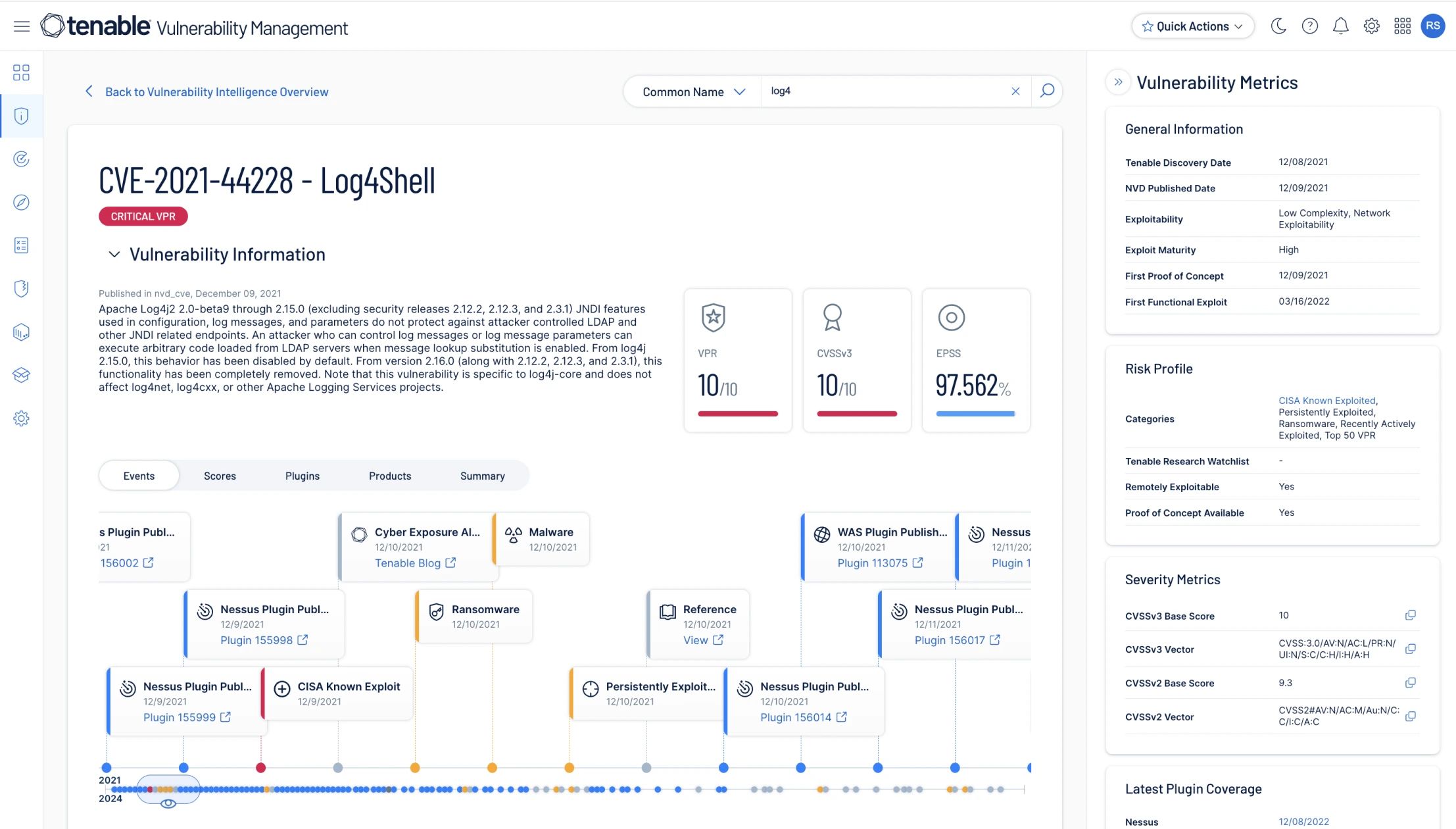The height and width of the screenshot is (829, 1456).
Task: Open the Common Name search type dropdown
Action: click(x=693, y=92)
